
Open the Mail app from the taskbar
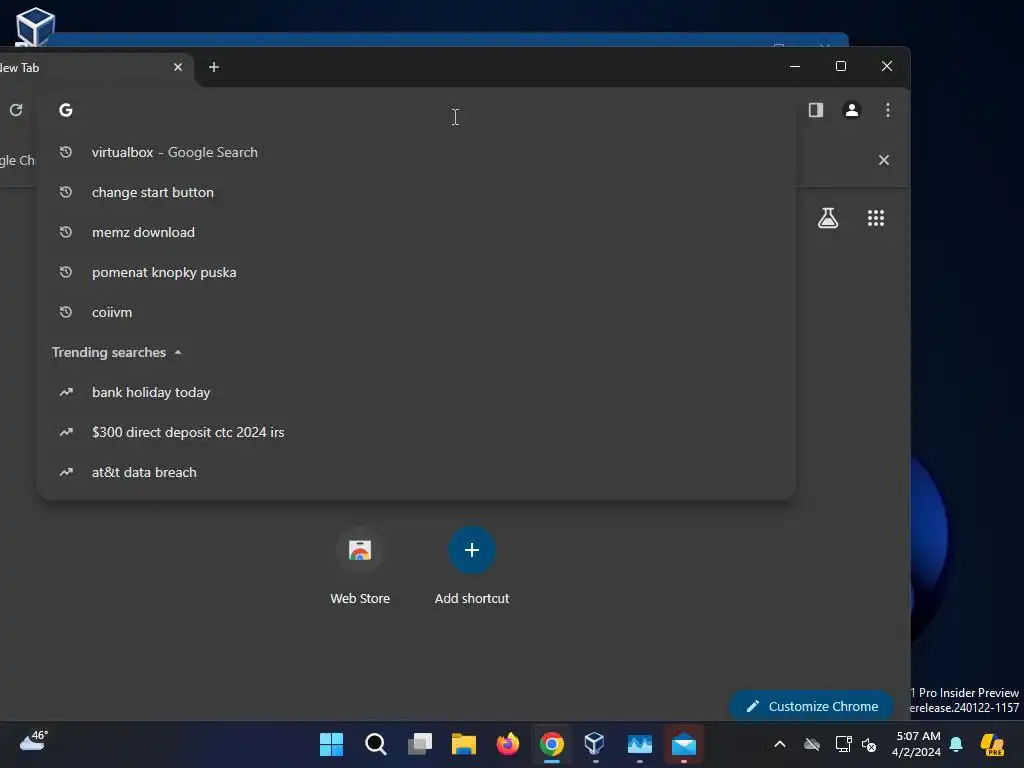pyautogui.click(x=684, y=744)
